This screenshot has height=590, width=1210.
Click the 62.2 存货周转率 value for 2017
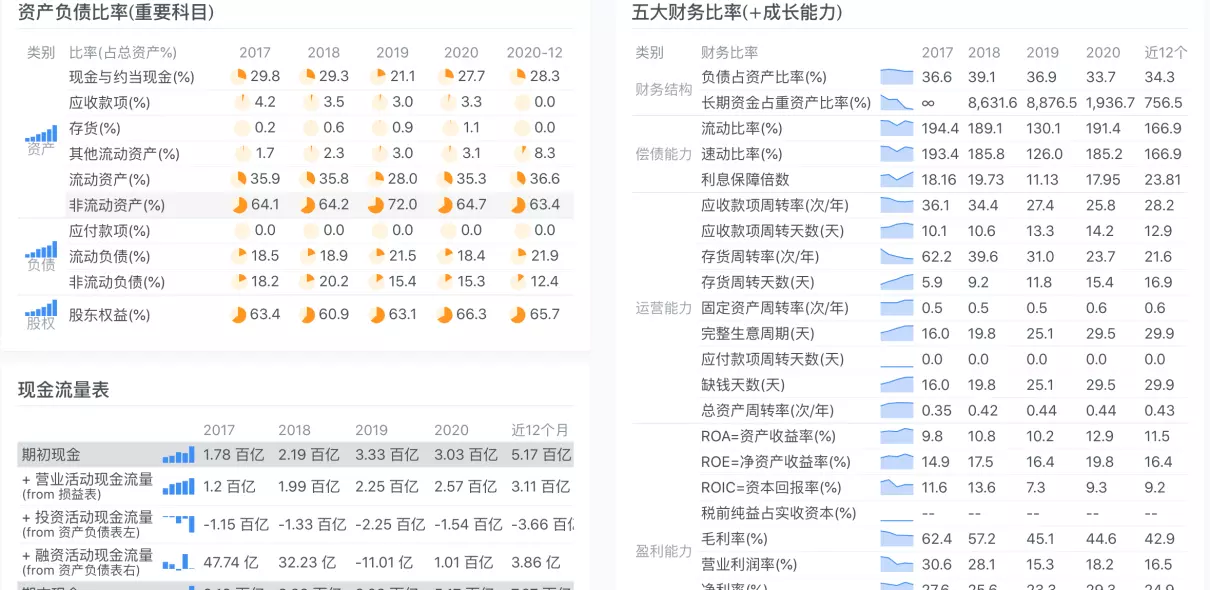936,256
